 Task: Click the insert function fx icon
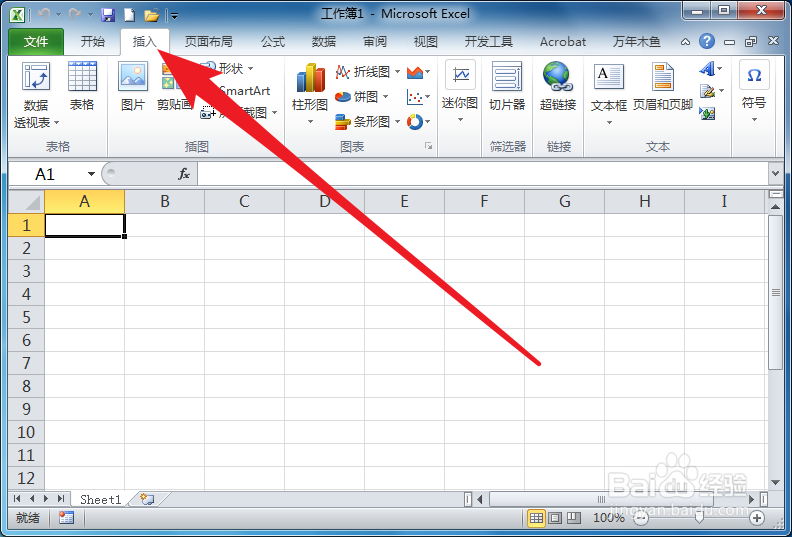[184, 174]
